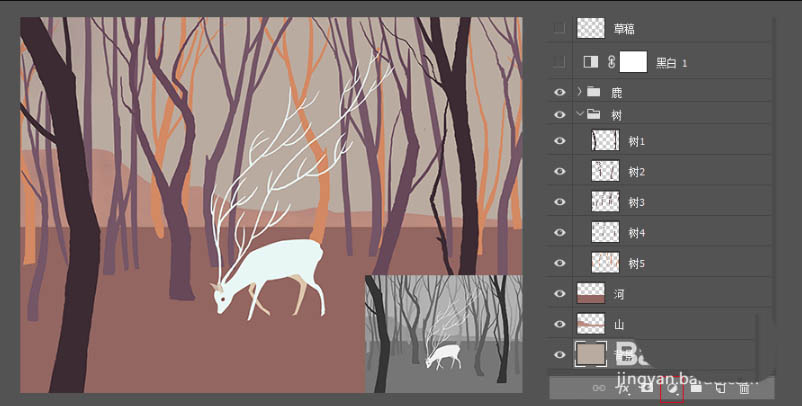
Task: Hide the 树2 layer
Action: point(560,171)
